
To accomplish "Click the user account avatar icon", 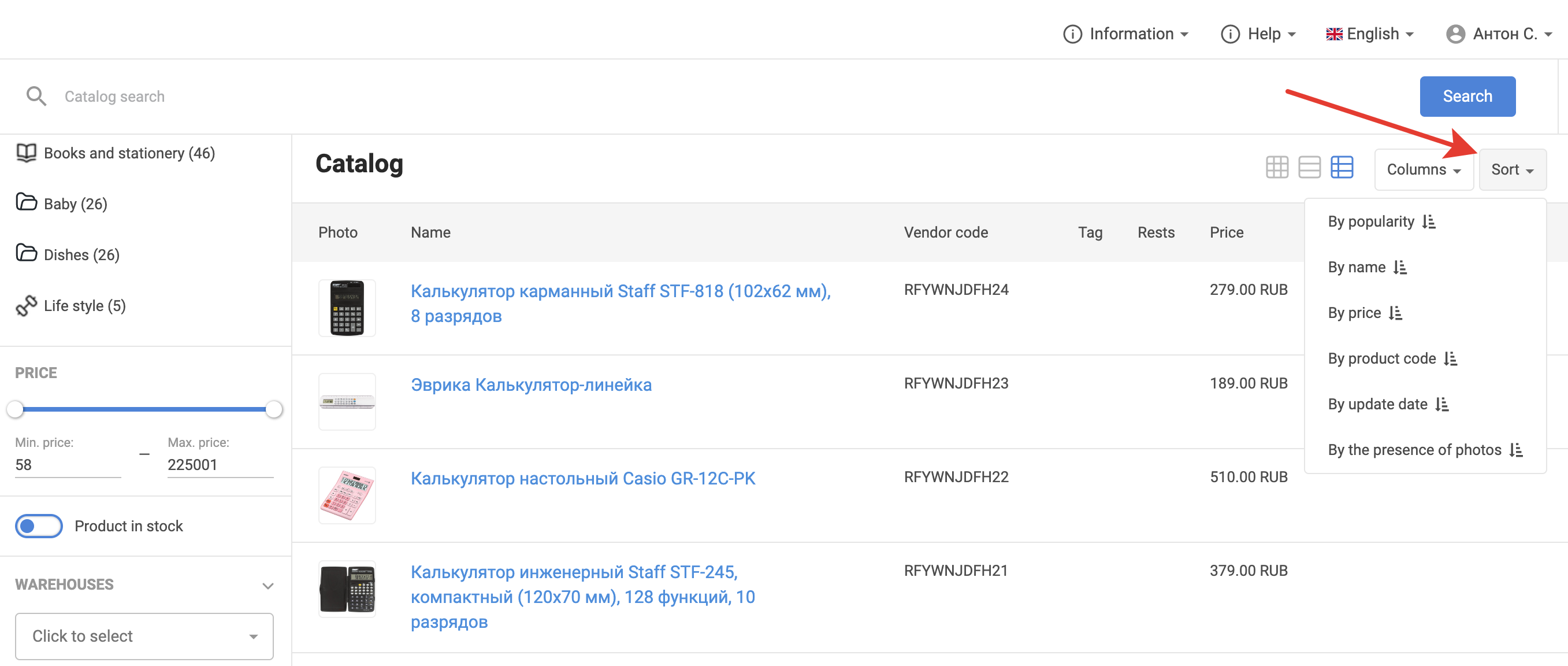I will [1455, 34].
